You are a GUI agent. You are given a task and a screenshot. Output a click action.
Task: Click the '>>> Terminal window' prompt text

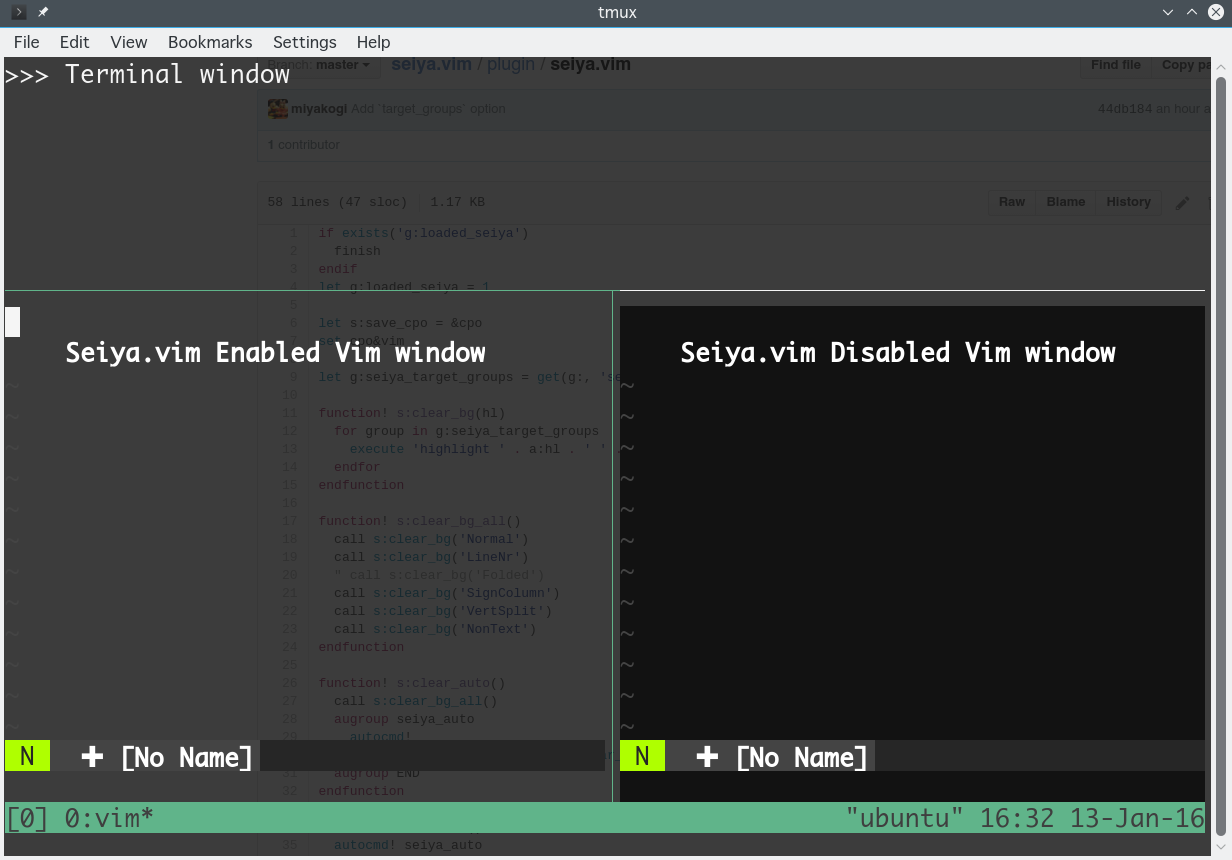click(x=148, y=74)
